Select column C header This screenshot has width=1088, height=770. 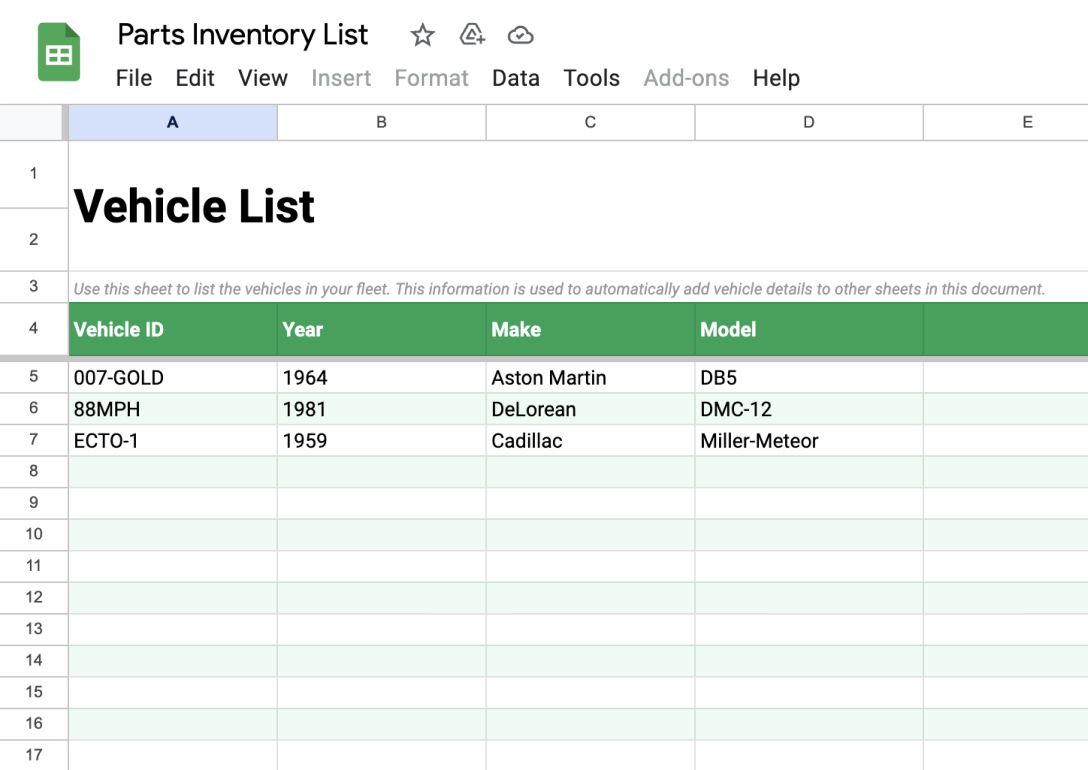click(590, 123)
